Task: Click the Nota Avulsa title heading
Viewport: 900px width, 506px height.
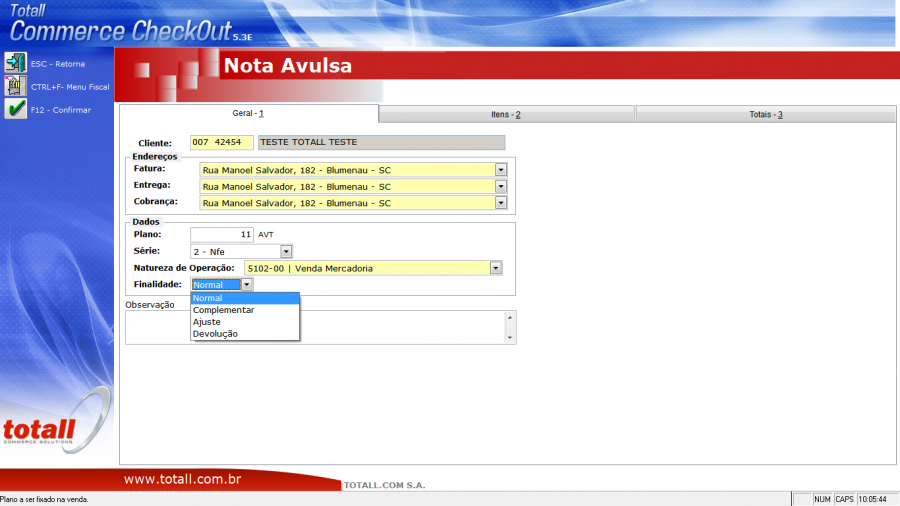Action: [x=288, y=65]
